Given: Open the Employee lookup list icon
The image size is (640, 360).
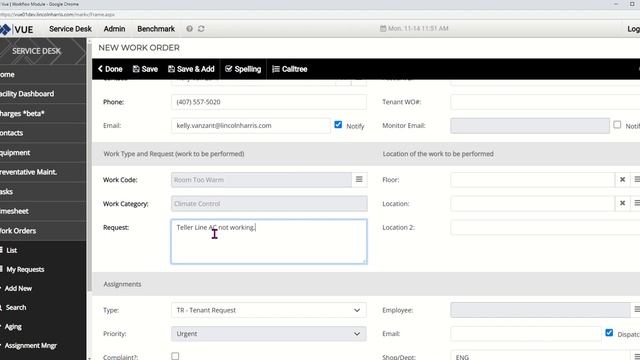Looking at the screenshot, I should (636, 310).
